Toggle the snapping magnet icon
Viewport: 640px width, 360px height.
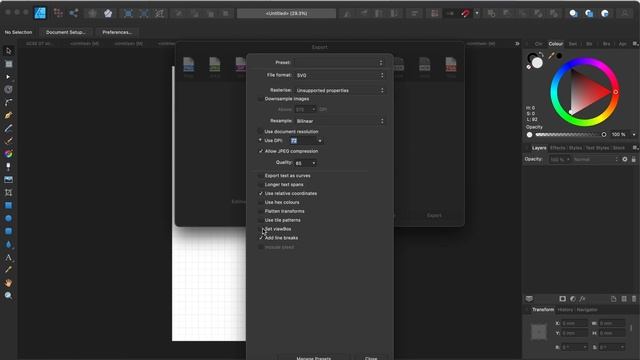pyautogui.click(x=465, y=13)
